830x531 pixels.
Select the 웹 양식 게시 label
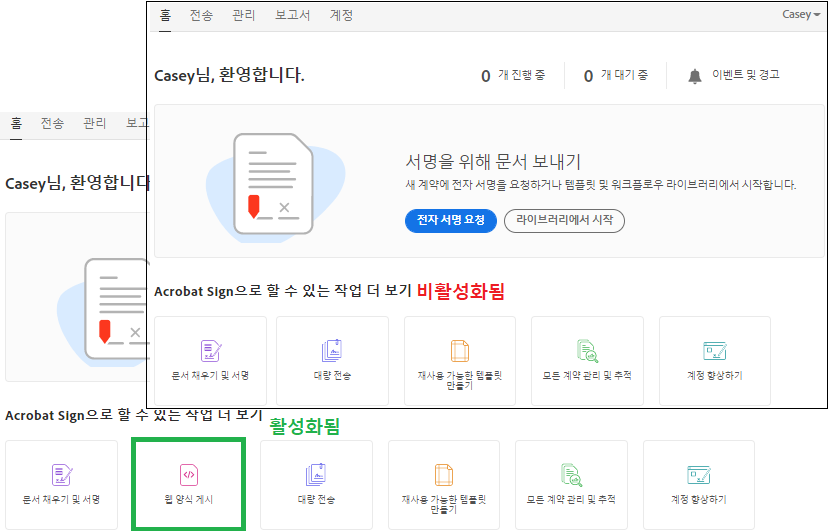[x=188, y=499]
